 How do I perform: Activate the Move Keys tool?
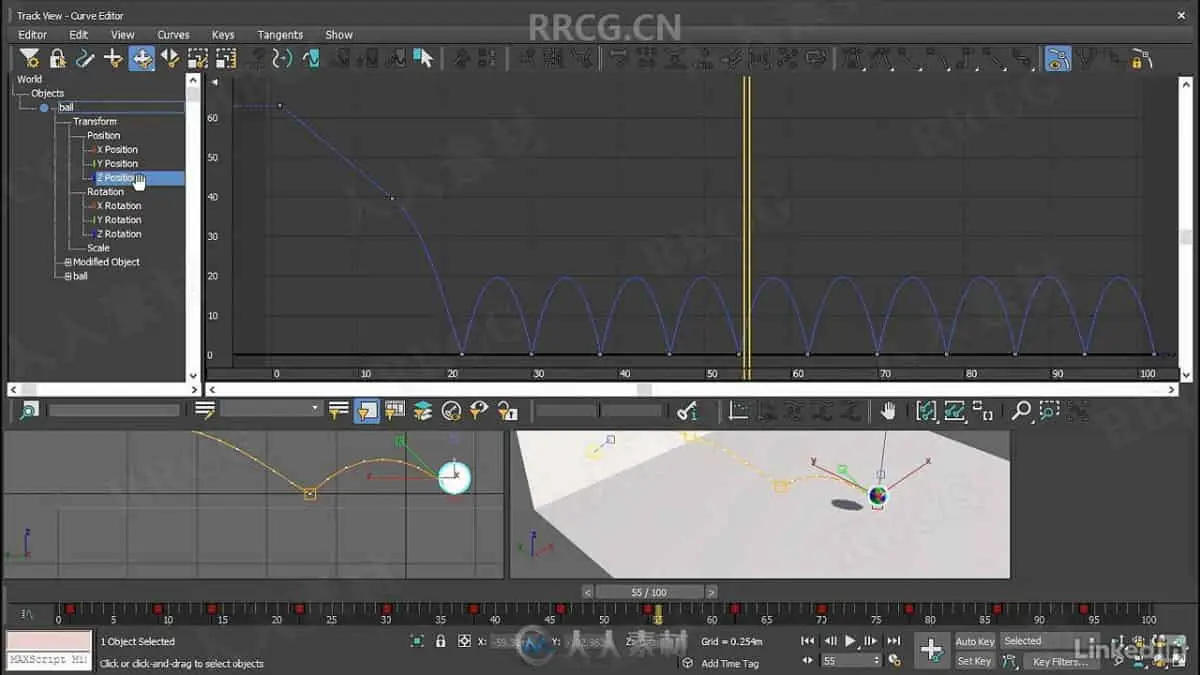tap(142, 58)
